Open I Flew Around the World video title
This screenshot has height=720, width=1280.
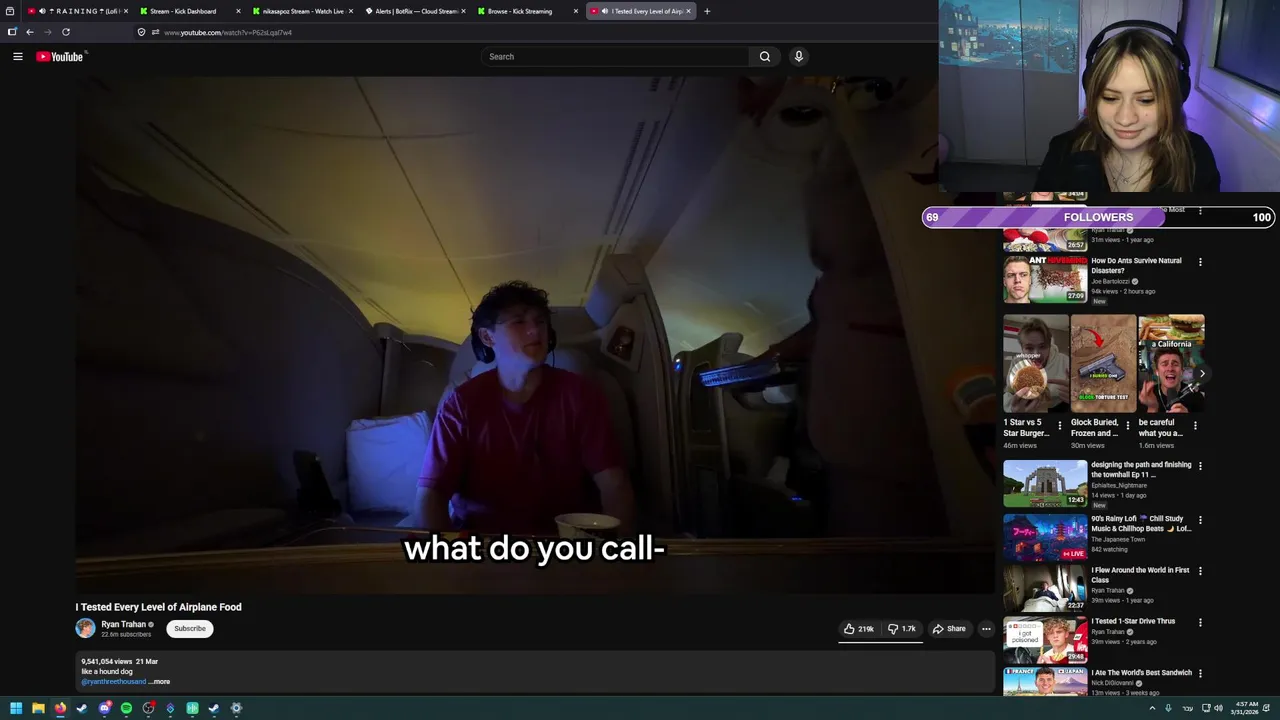(1140, 575)
